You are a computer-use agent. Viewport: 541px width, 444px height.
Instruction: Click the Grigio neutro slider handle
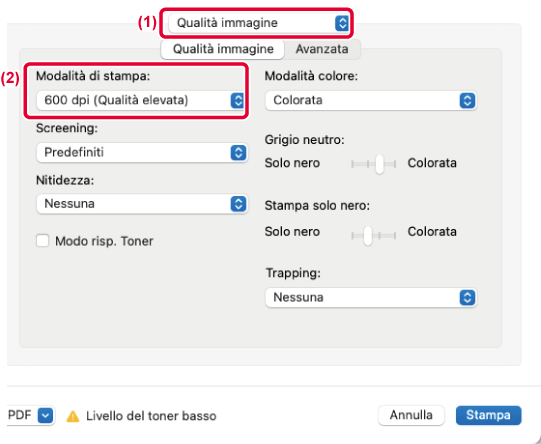coord(380,164)
